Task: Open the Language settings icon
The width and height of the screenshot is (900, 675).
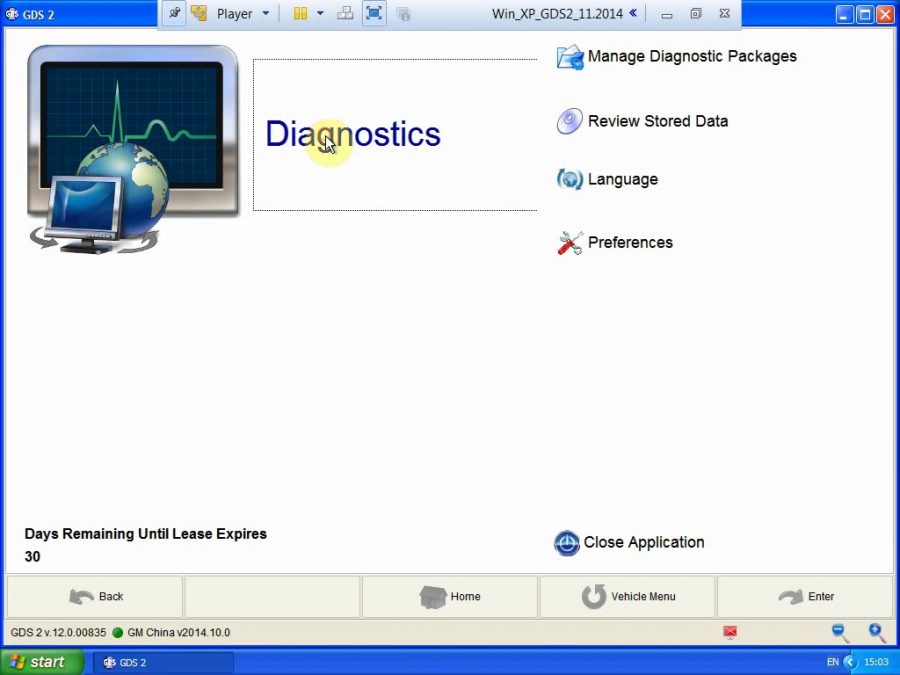Action: [x=569, y=179]
